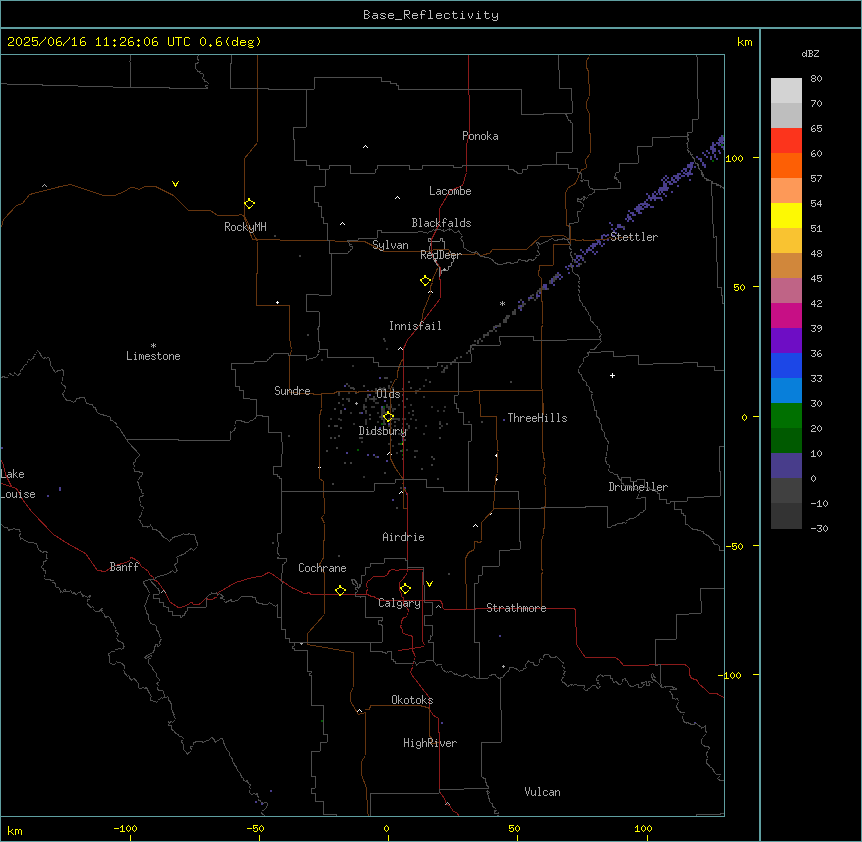Click the Strathmore label
862x842 pixels.
[x=516, y=608]
